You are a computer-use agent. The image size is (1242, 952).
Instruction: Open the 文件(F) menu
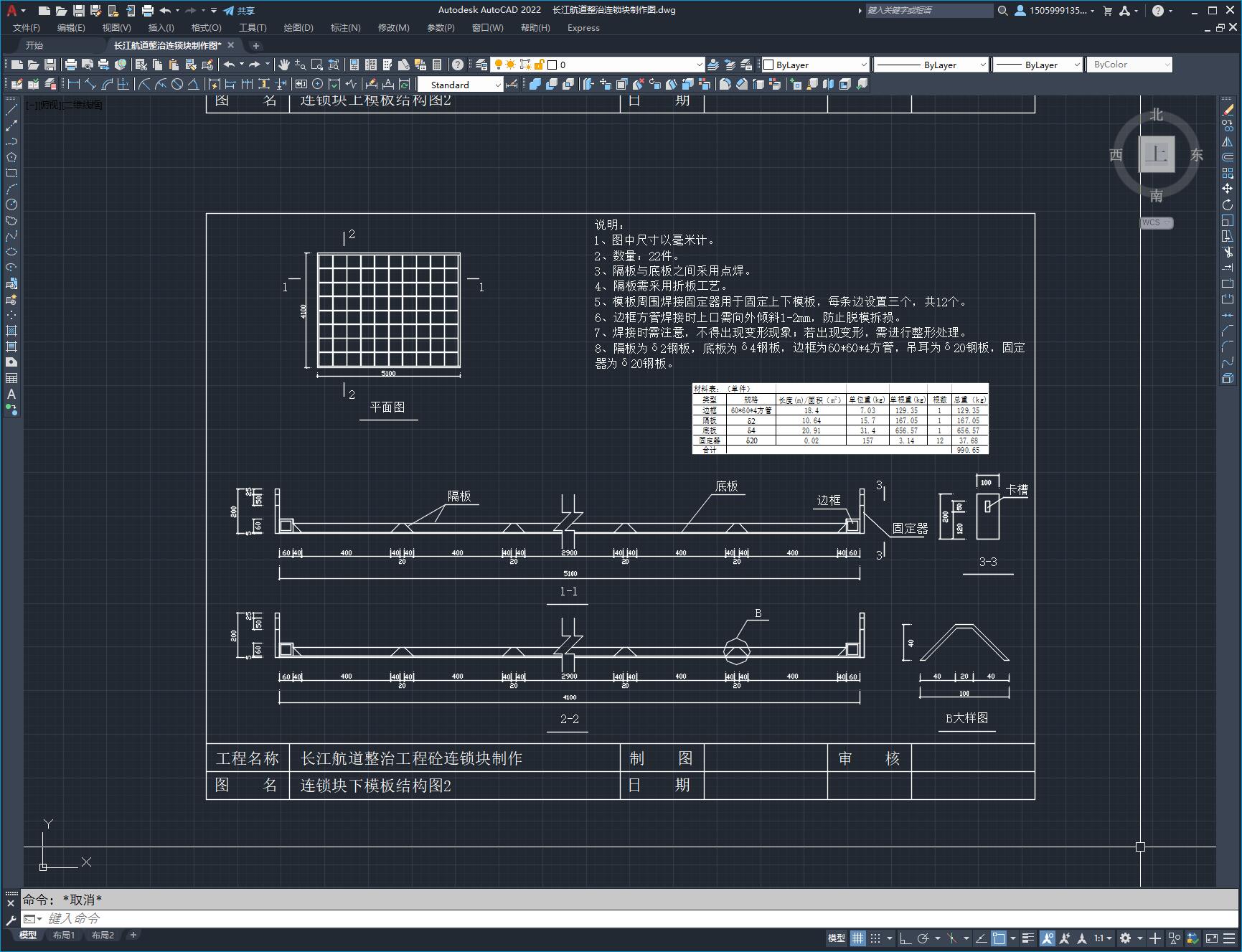[x=27, y=28]
